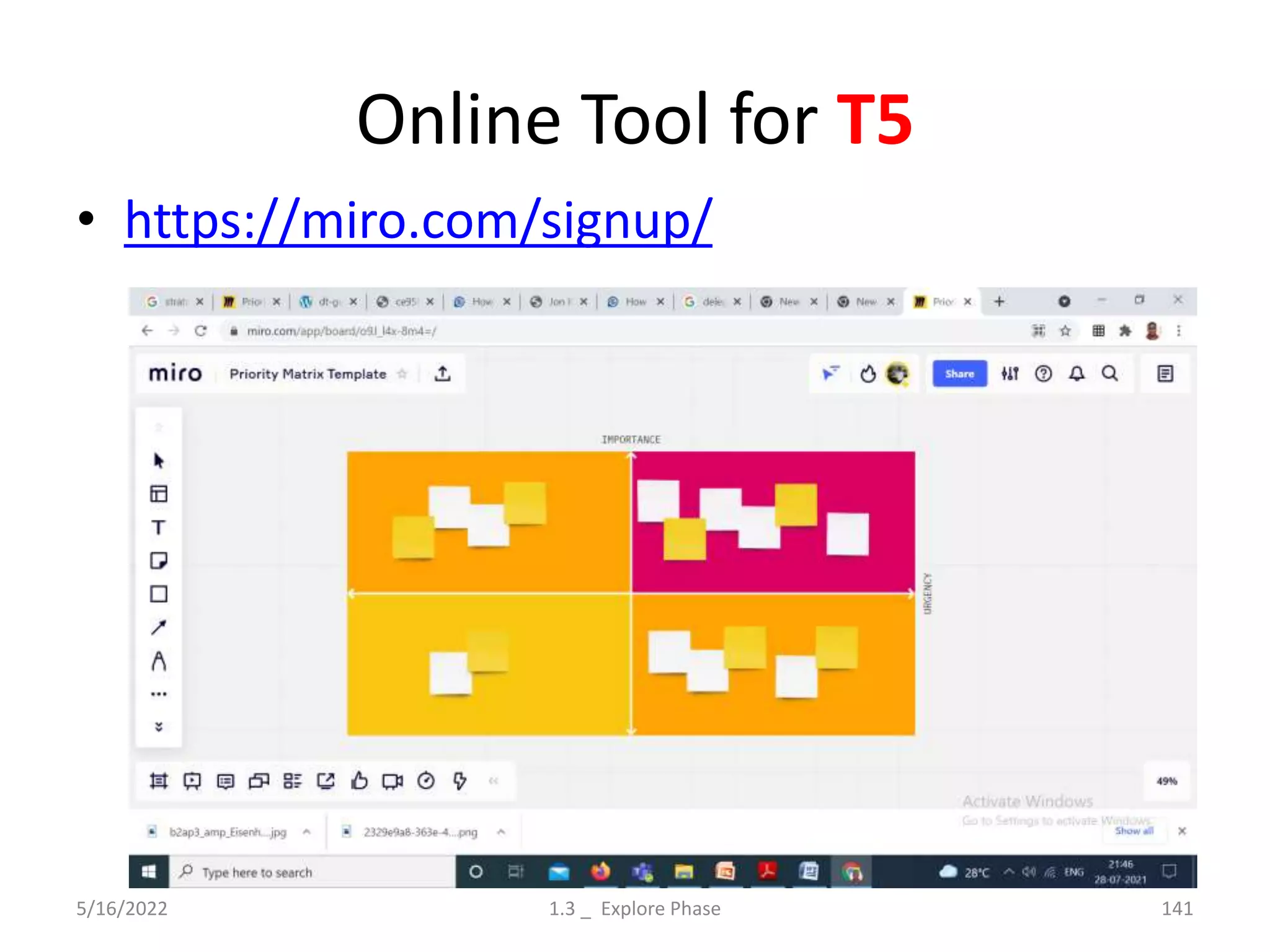Click the Export upload icon
The image size is (1270, 952).
(442, 374)
